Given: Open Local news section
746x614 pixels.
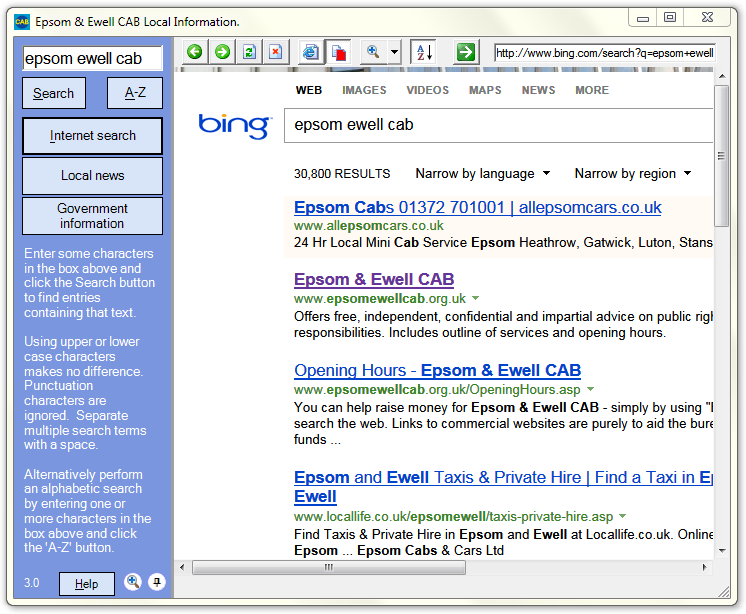Looking at the screenshot, I should point(92,175).
